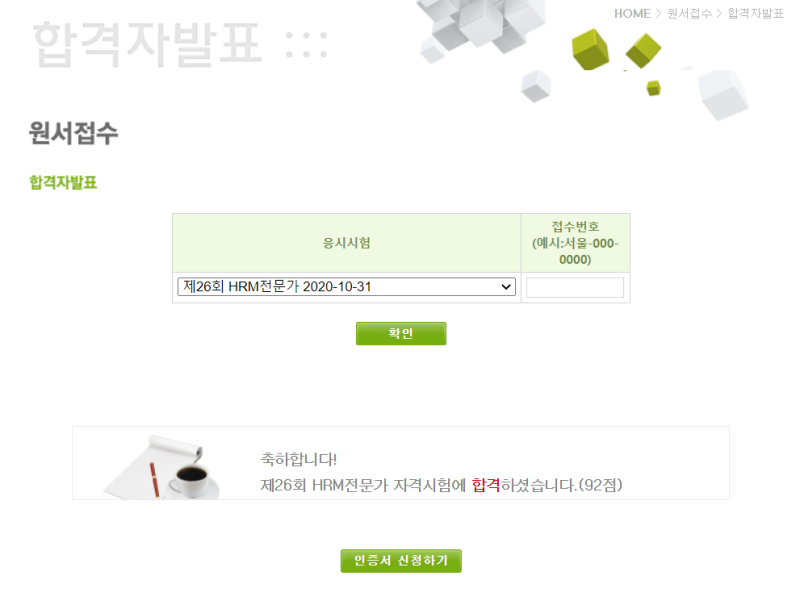800x601 pixels.
Task: Click the red pen on the notepad image
Action: pyautogui.click(x=155, y=480)
